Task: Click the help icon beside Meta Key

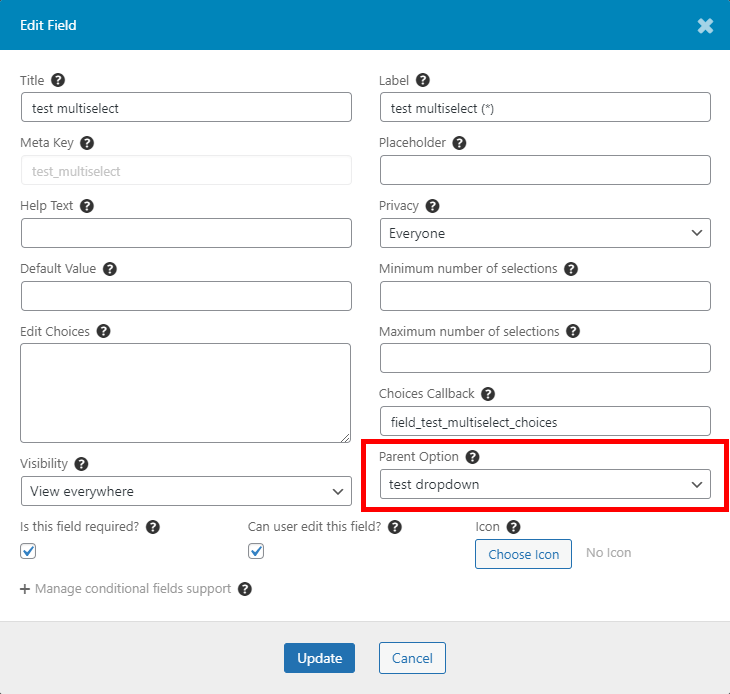Action: coord(87,143)
